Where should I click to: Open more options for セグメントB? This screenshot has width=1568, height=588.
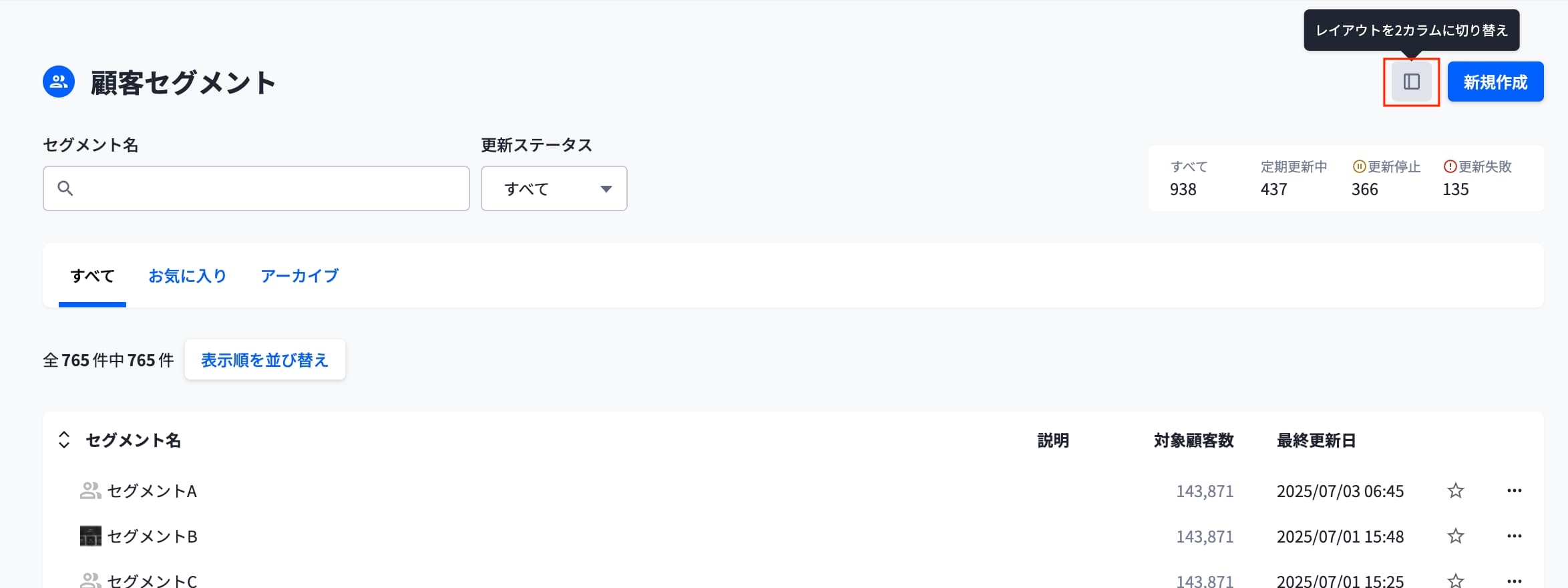pyautogui.click(x=1514, y=537)
